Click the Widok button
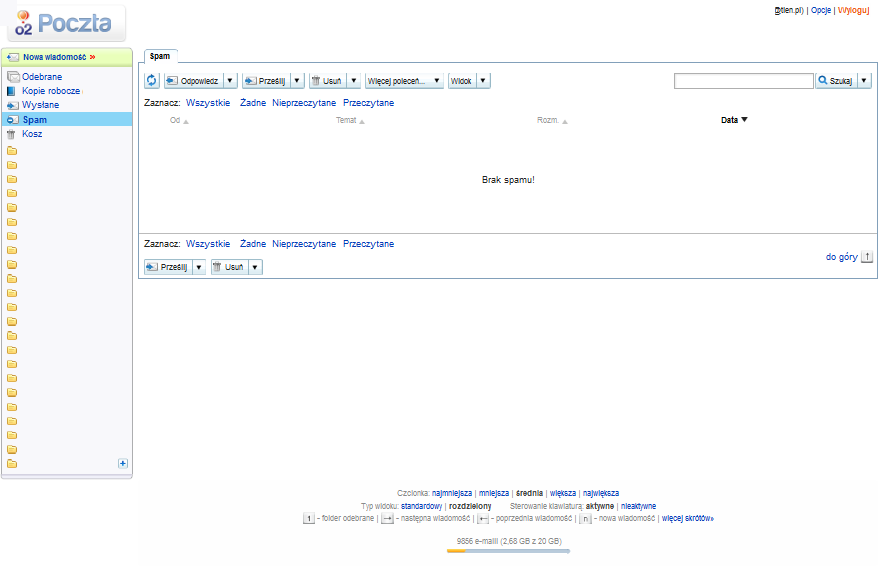The width and height of the screenshot is (879, 568). (462, 81)
